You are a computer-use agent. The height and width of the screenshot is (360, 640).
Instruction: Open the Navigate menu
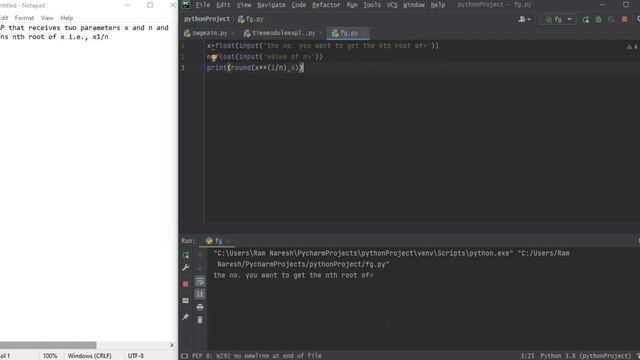coord(271,5)
